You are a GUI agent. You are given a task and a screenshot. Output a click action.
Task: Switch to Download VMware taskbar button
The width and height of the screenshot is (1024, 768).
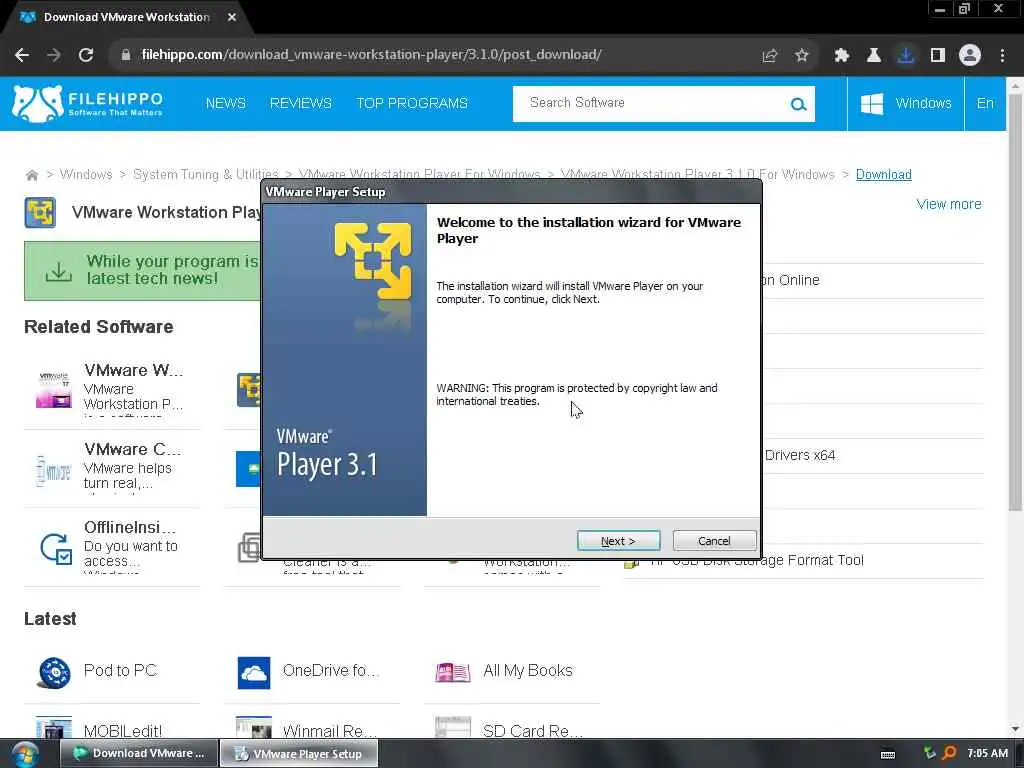(139, 754)
